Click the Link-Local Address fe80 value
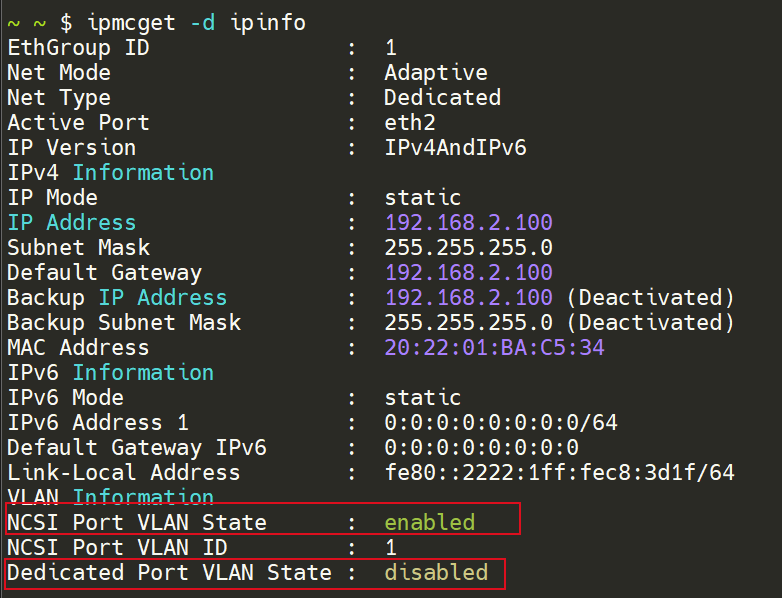The image size is (782, 598). tap(559, 472)
